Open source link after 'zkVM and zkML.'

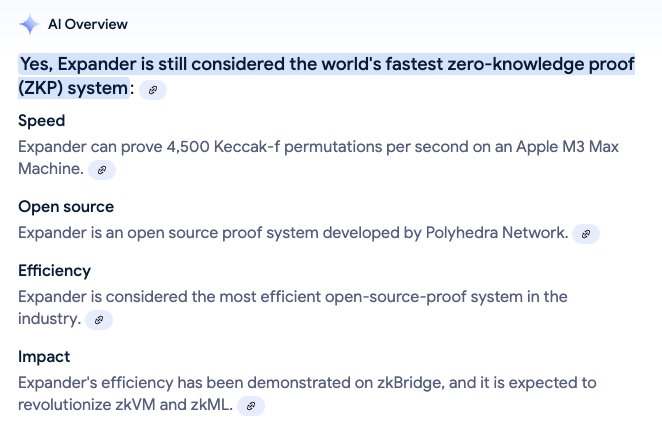click(x=251, y=406)
